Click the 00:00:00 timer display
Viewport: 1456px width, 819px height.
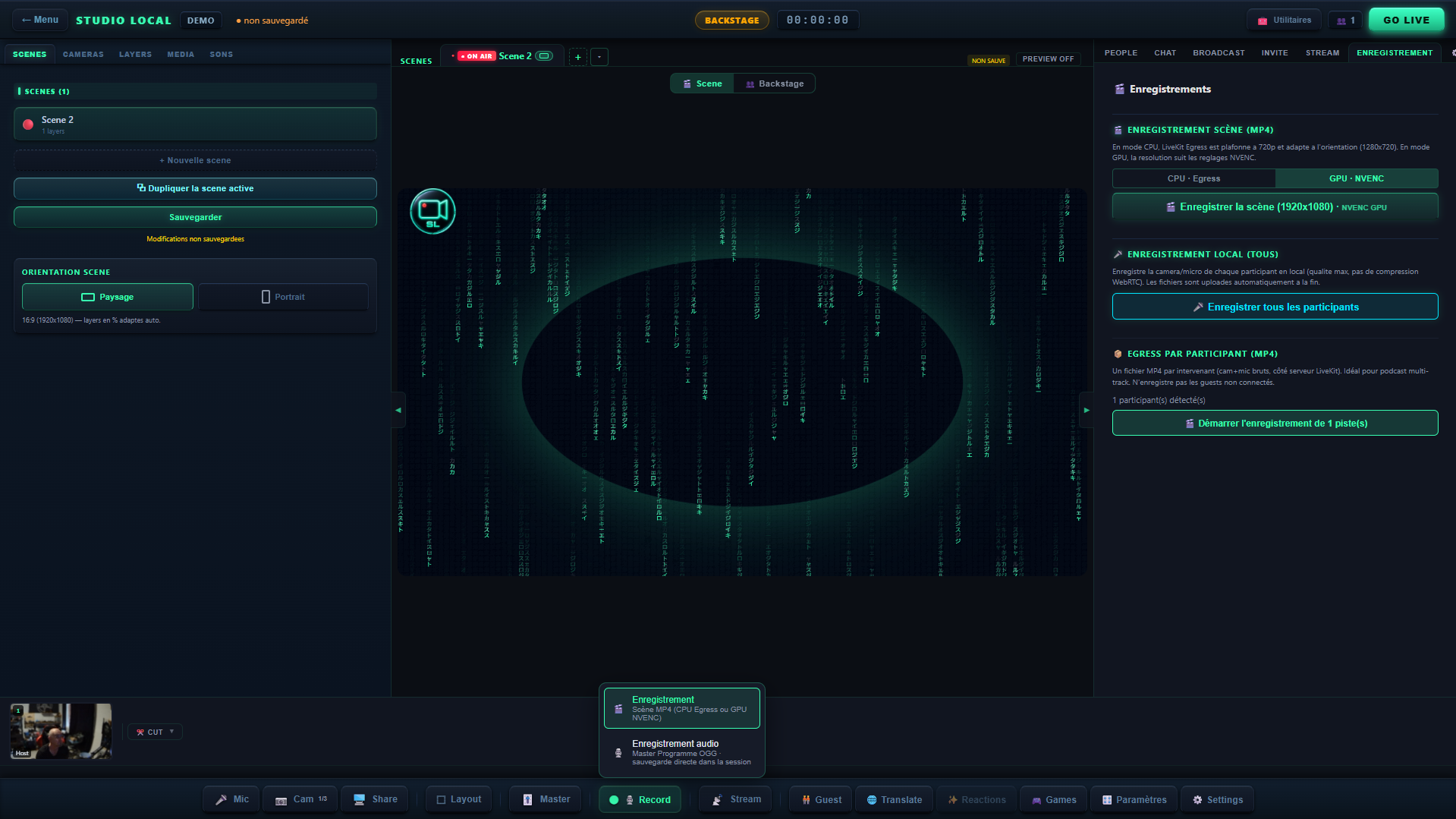pos(817,20)
